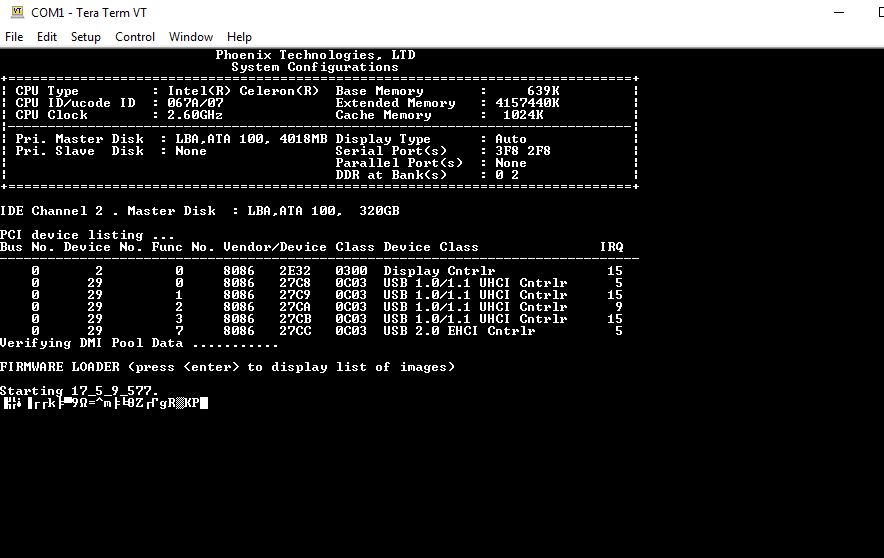884x558 pixels.
Task: Click the Serial Port(s) value '3F8 2F8'
Action: tap(523, 151)
